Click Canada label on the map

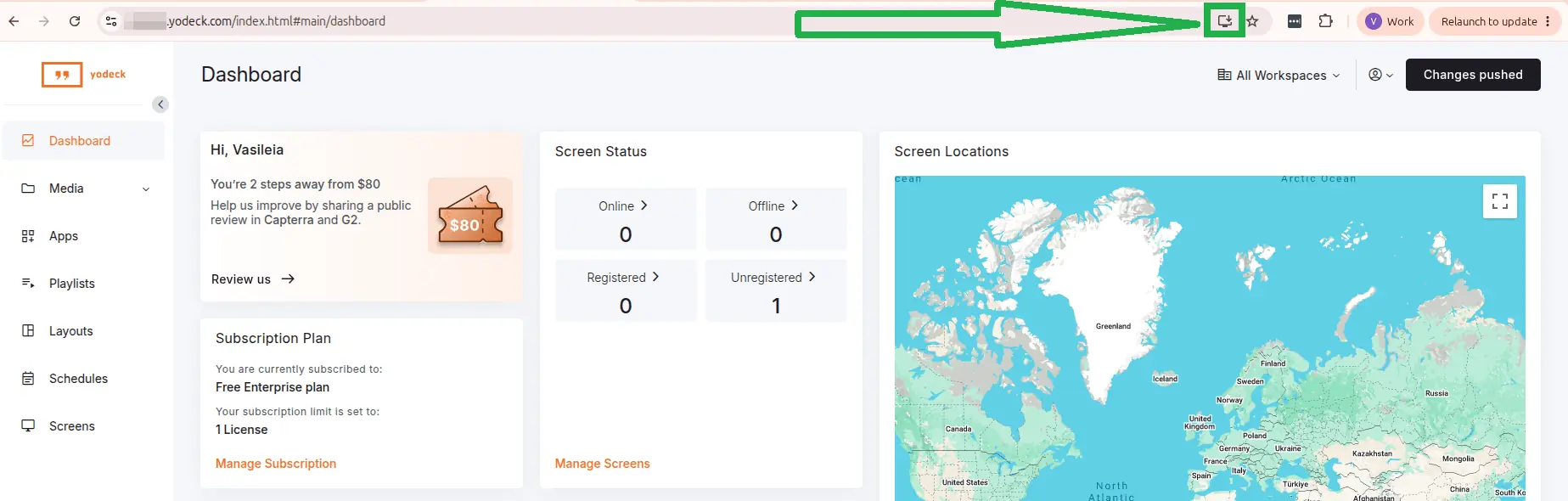[x=958, y=429]
